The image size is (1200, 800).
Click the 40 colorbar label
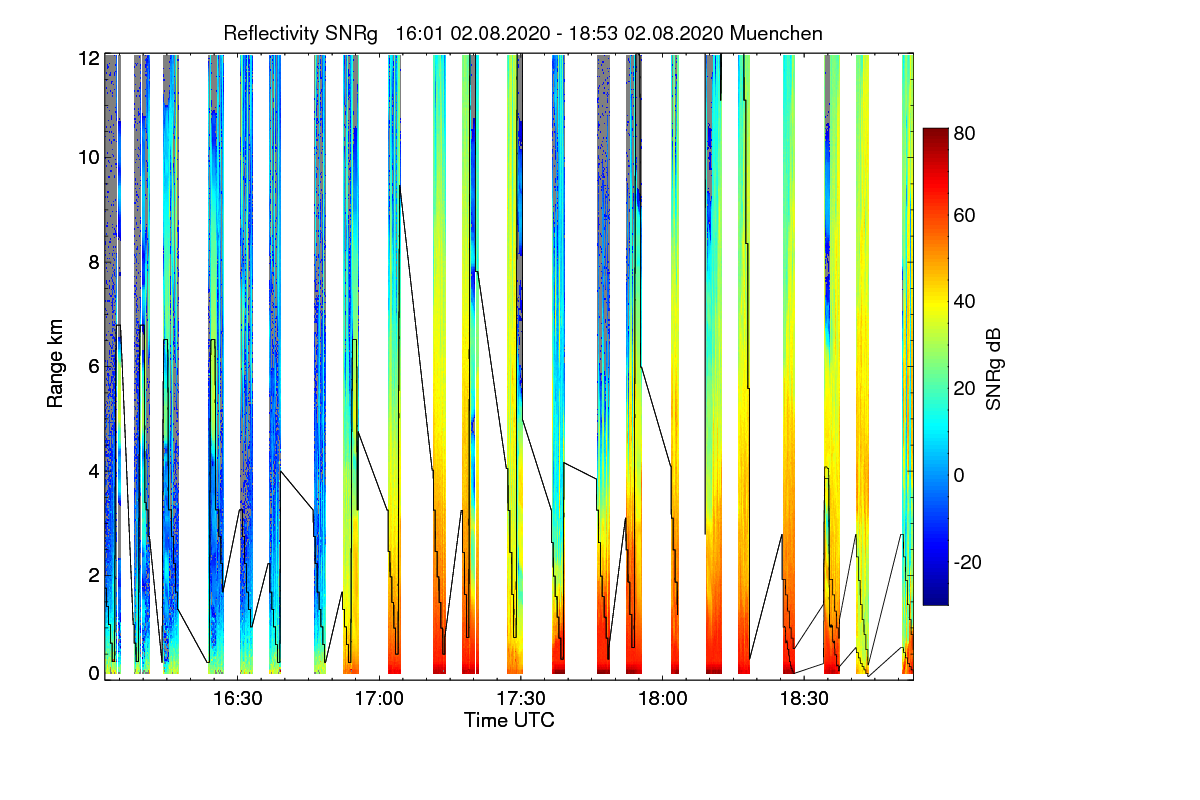[964, 302]
